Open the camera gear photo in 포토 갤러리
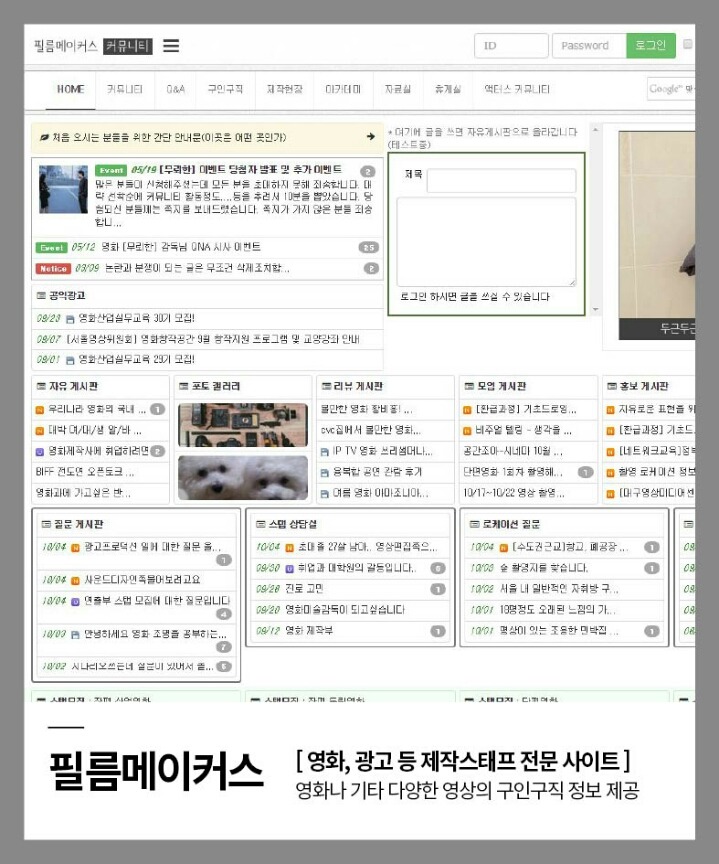719x864 pixels. (x=243, y=425)
